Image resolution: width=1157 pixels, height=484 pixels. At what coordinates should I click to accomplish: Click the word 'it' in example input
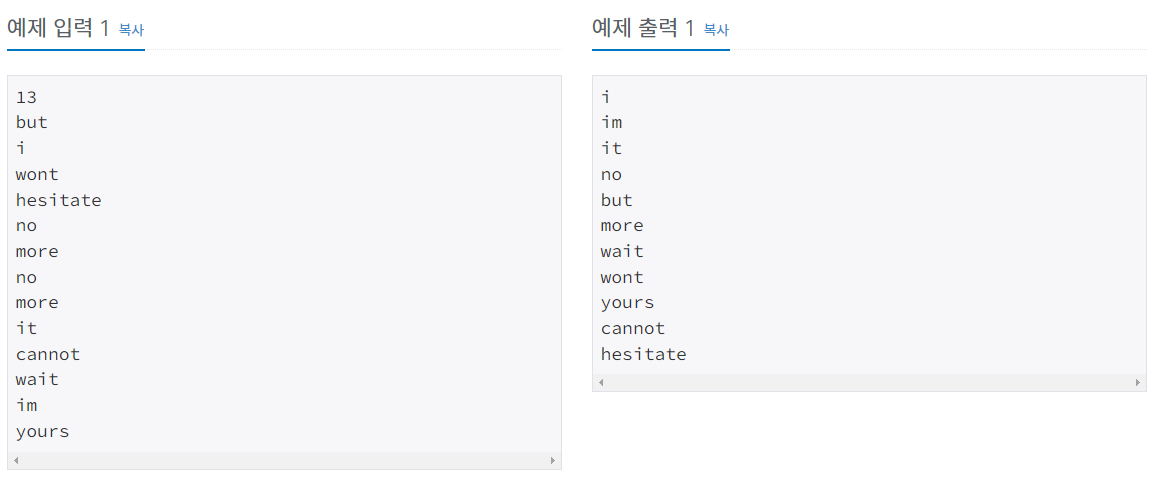click(x=27, y=328)
